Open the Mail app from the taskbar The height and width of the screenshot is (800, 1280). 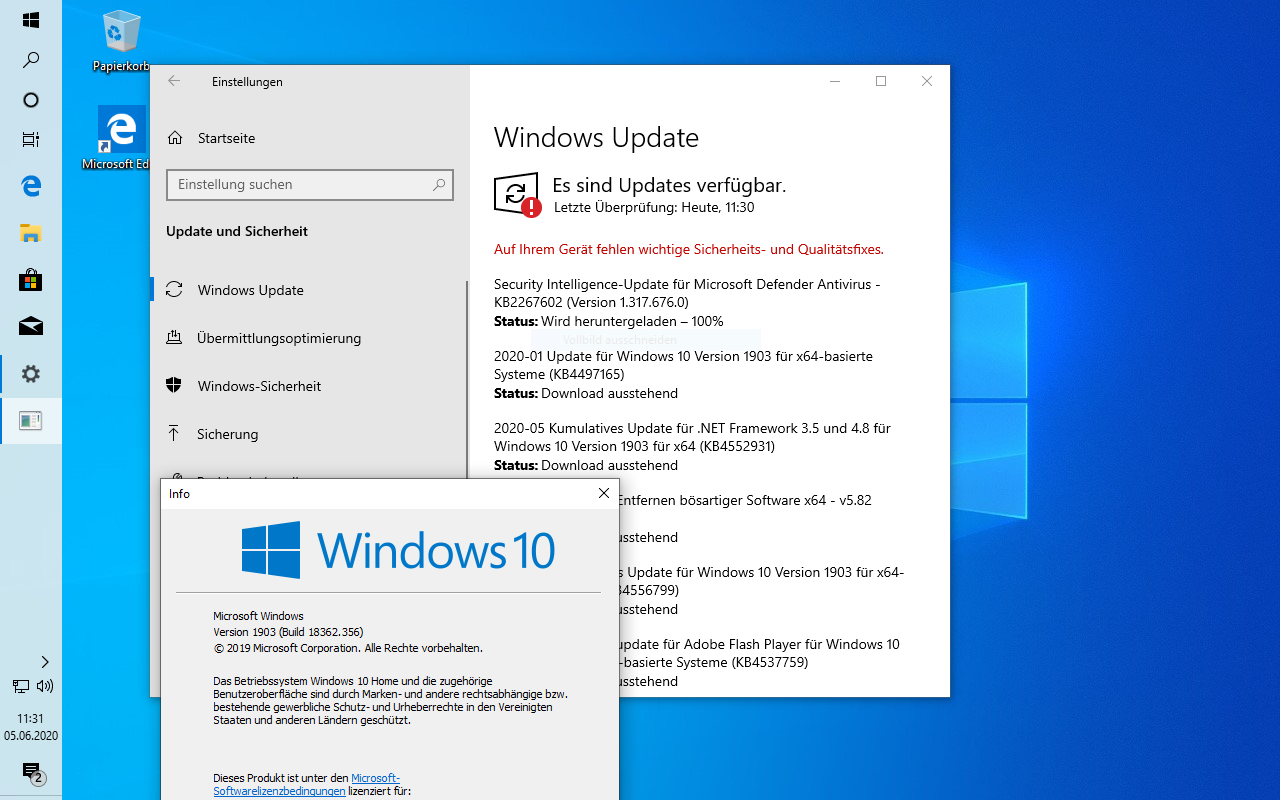(31, 326)
